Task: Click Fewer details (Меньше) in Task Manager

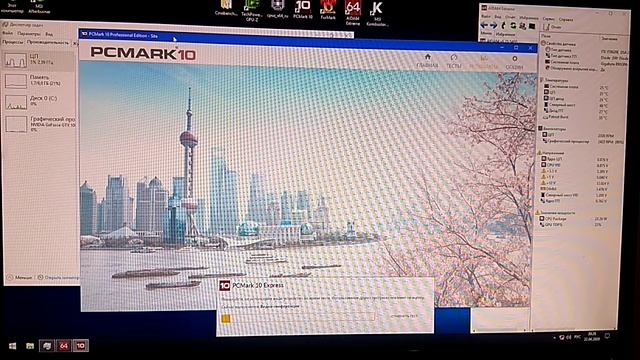Action: tap(20, 278)
